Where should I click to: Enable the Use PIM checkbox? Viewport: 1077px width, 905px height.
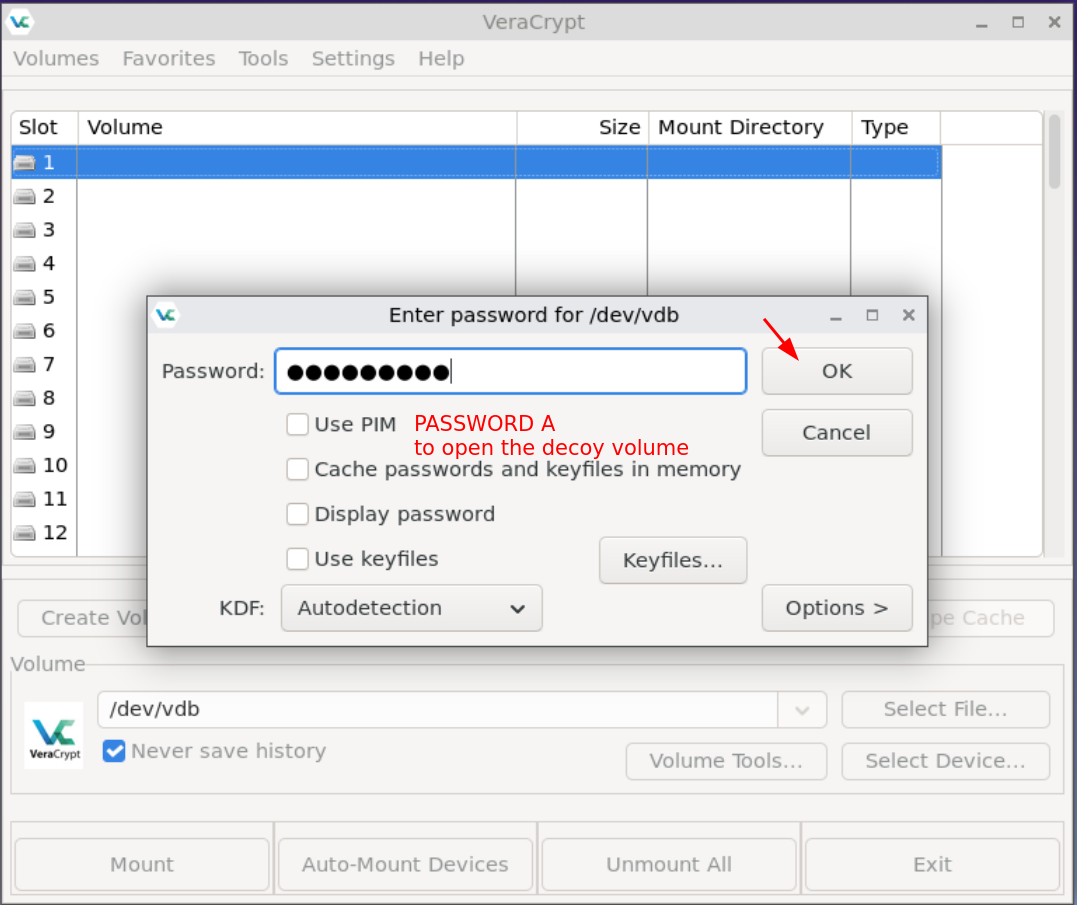[x=297, y=424]
